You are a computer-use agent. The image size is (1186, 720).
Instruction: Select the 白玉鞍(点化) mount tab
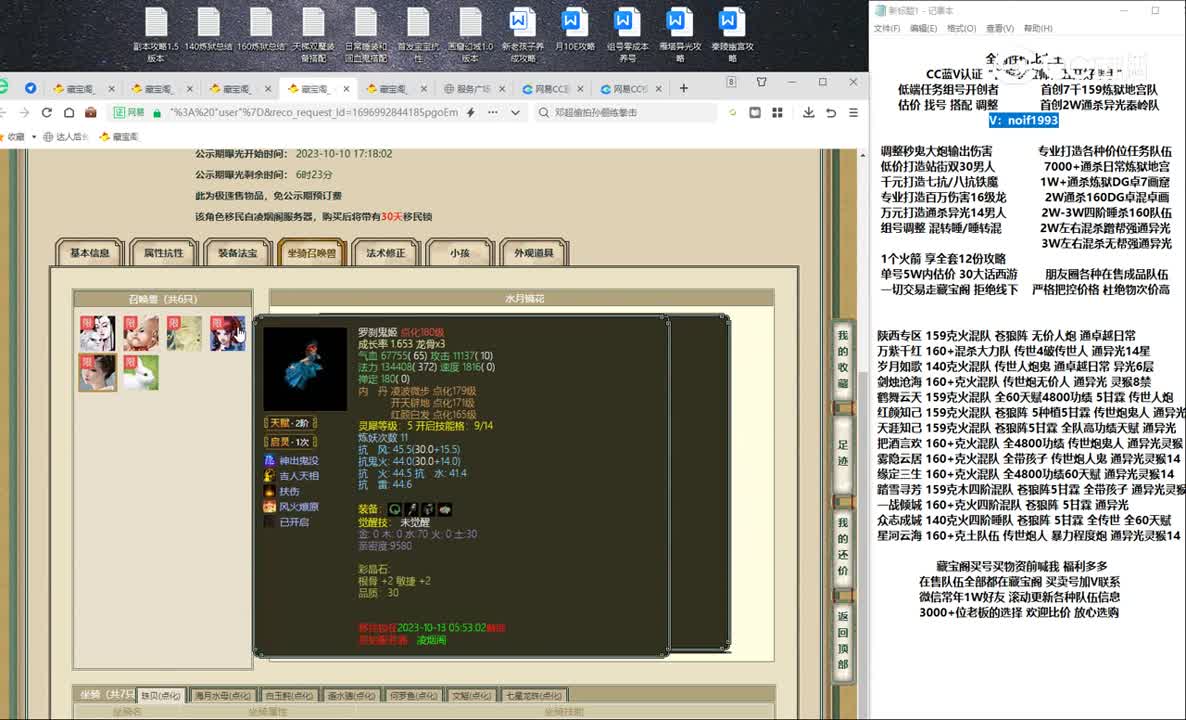(x=289, y=695)
